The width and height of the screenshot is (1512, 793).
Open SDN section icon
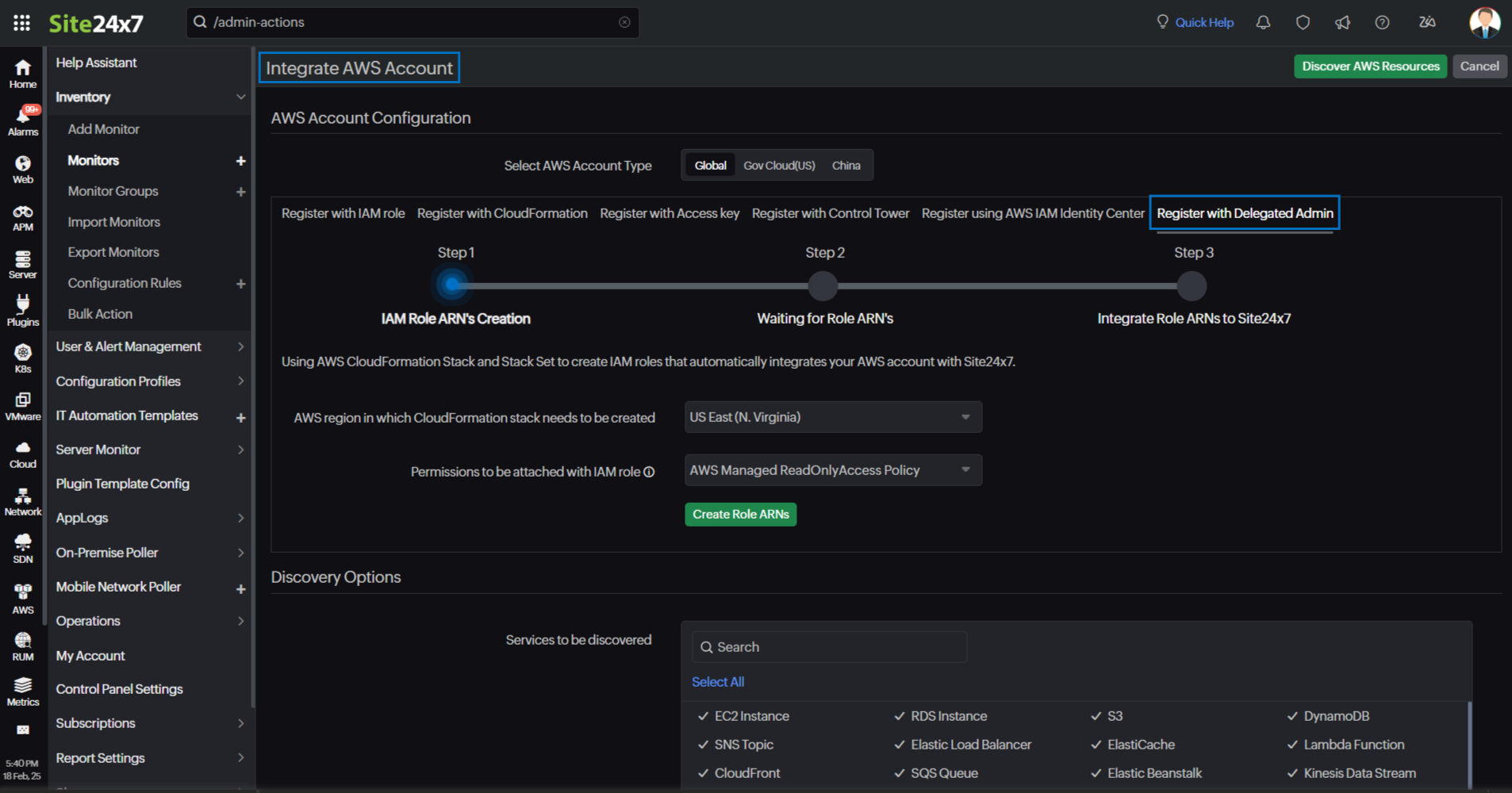(23, 549)
